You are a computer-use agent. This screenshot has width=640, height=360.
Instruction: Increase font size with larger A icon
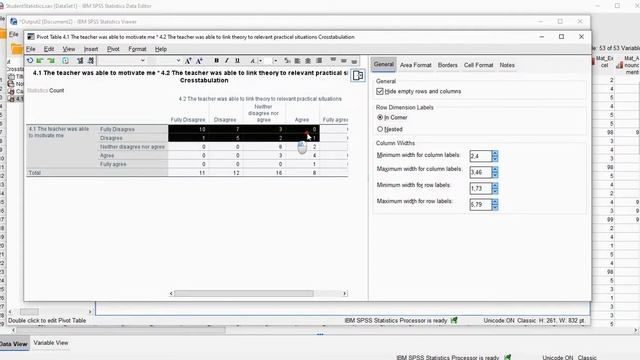(x=189, y=60)
